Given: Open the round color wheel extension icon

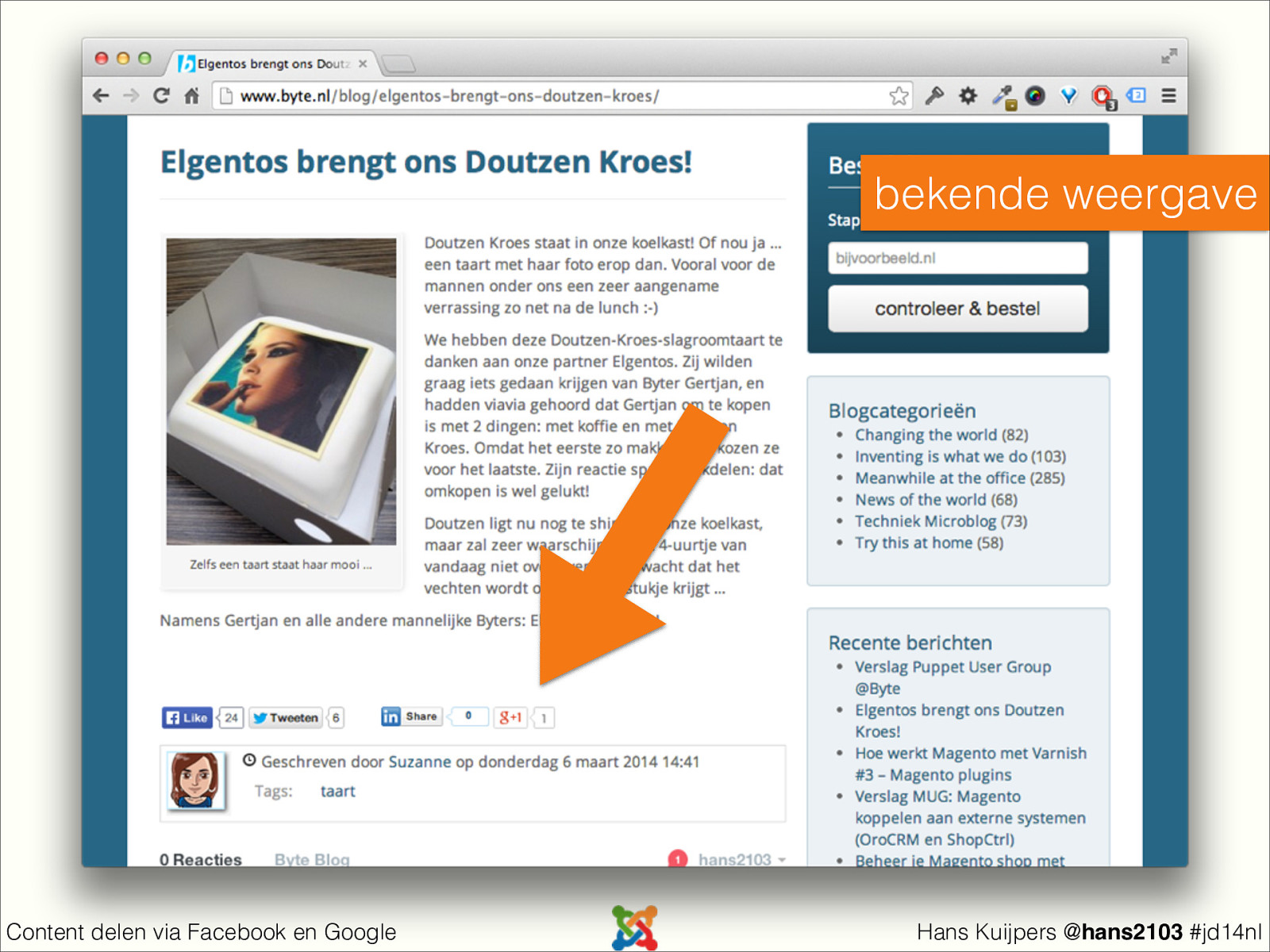Looking at the screenshot, I should 1035,96.
